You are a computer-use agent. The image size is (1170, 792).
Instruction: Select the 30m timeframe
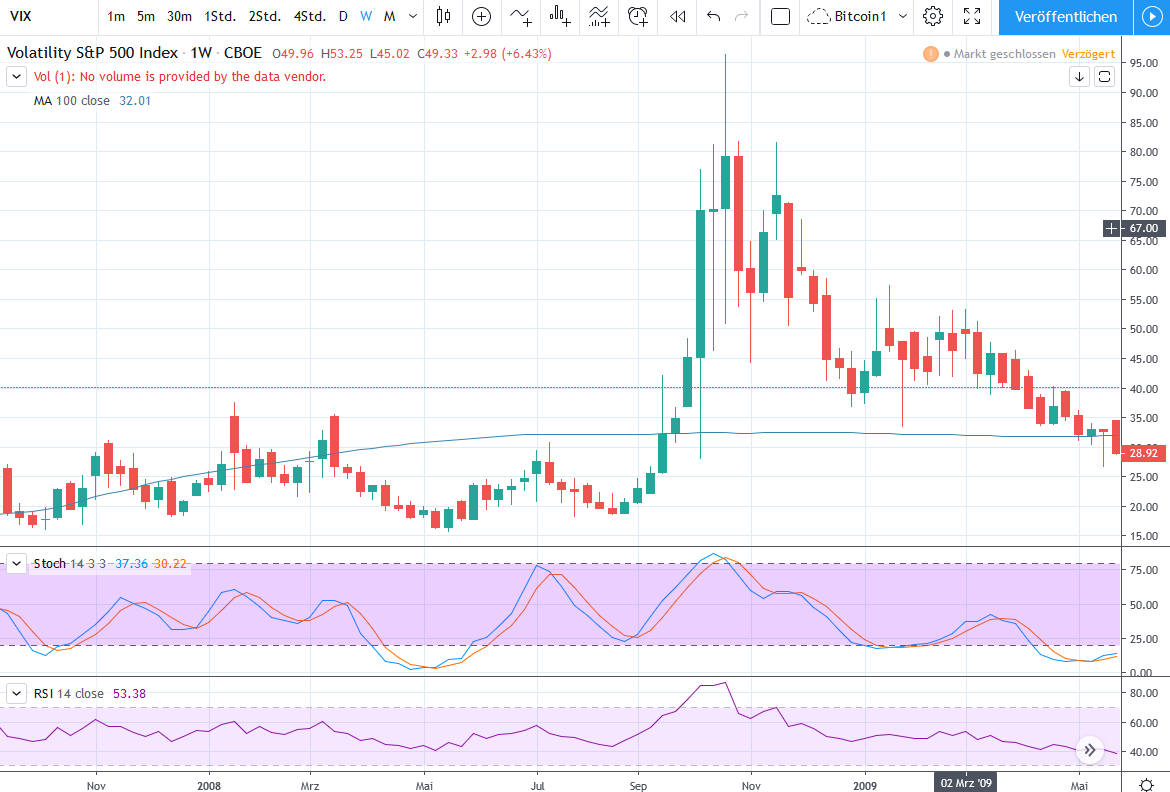click(x=179, y=16)
